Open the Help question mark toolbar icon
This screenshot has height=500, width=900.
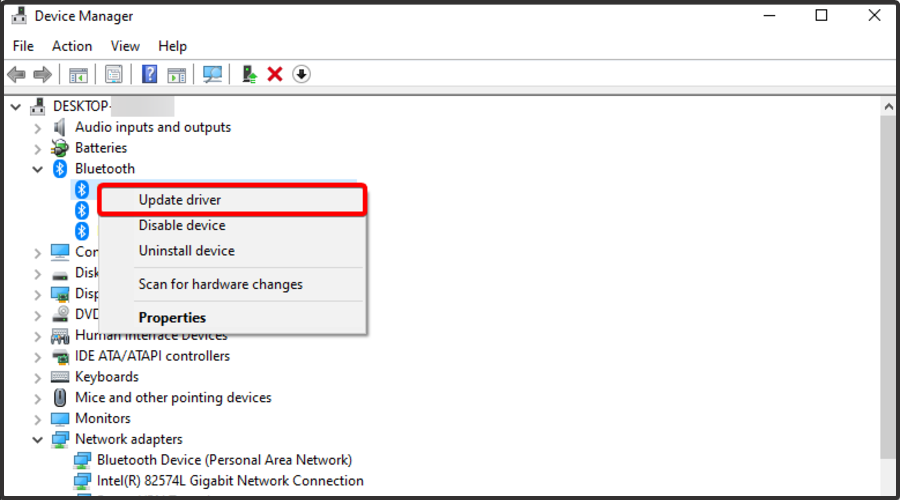149,75
